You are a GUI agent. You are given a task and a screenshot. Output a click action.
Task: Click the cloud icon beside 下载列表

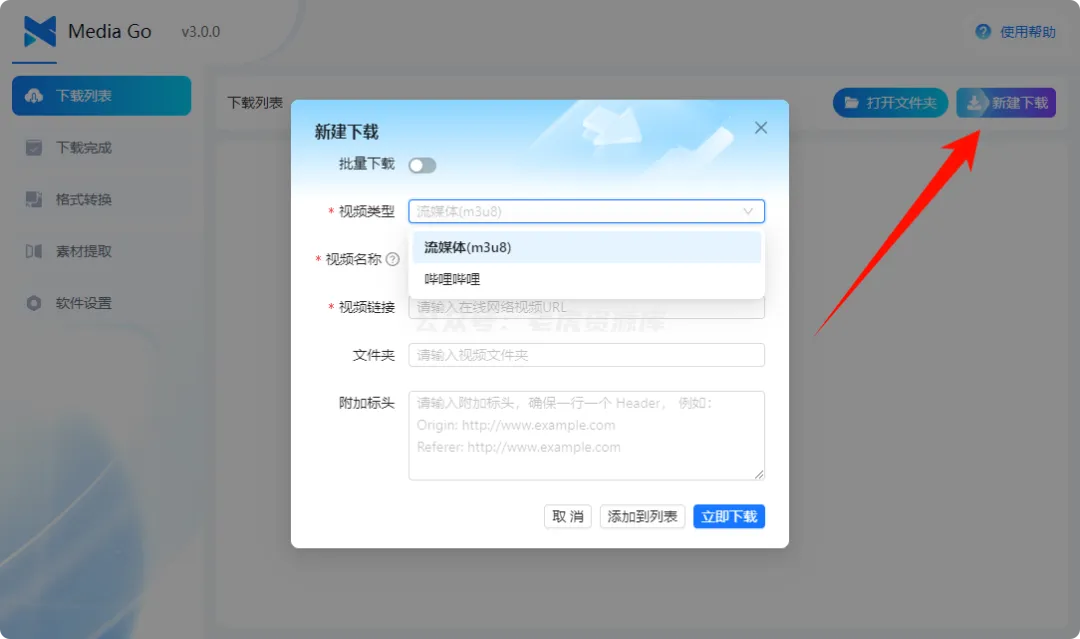(34, 96)
